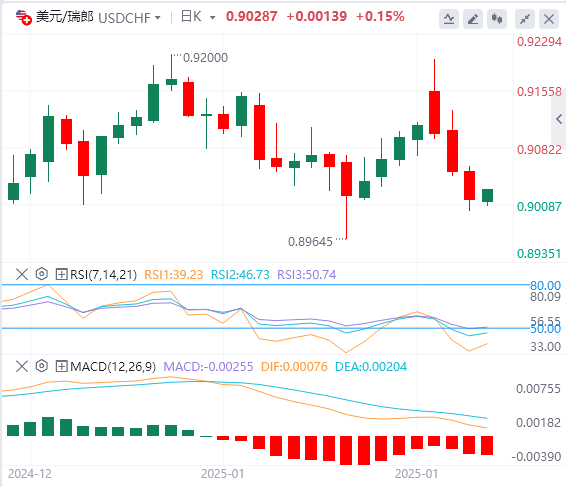Screen dimensions: 566x487
Task: Click the MACD axis -0.00390 label
Action: tap(536, 457)
